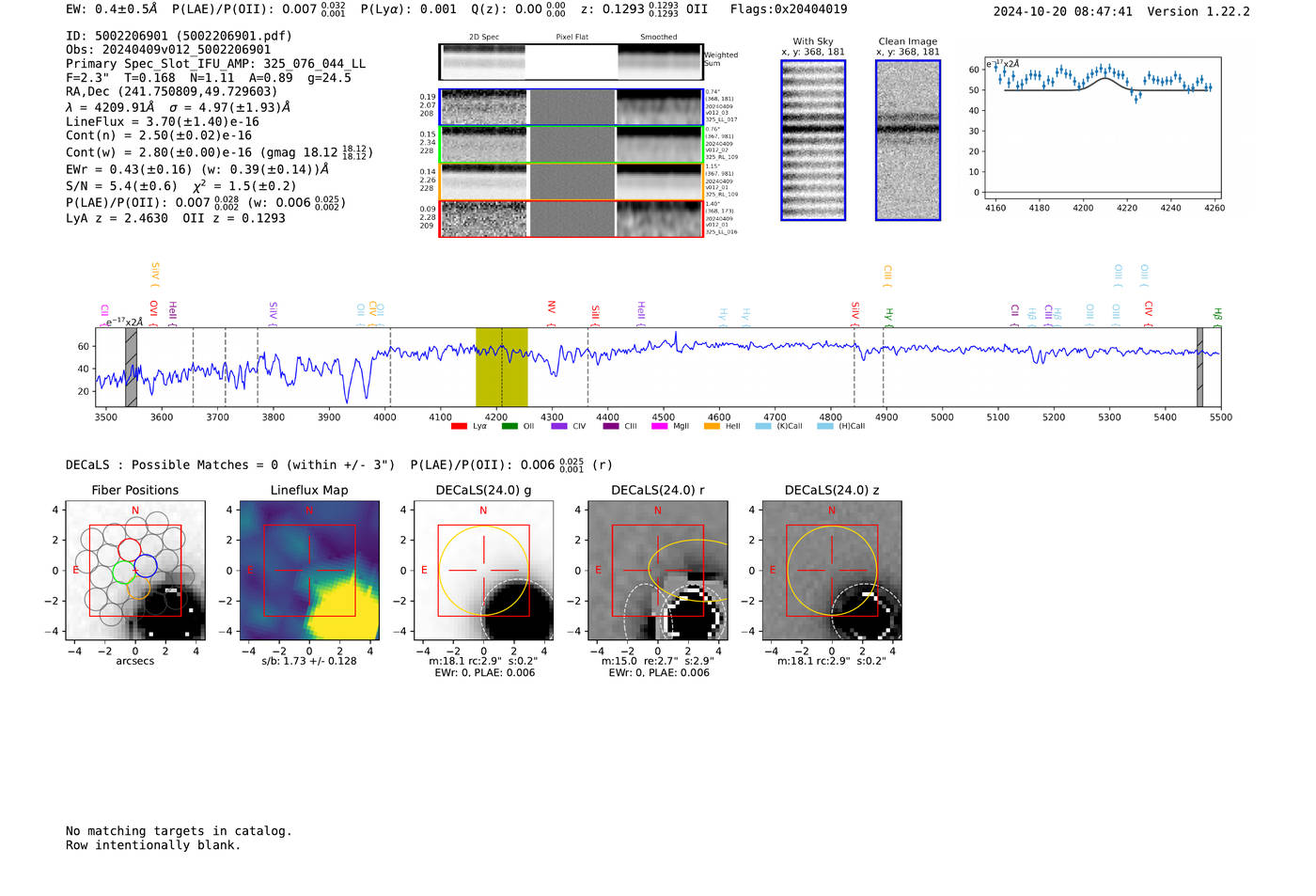Click the ID 5002206901 (5002206901.pdf) text

179,36
